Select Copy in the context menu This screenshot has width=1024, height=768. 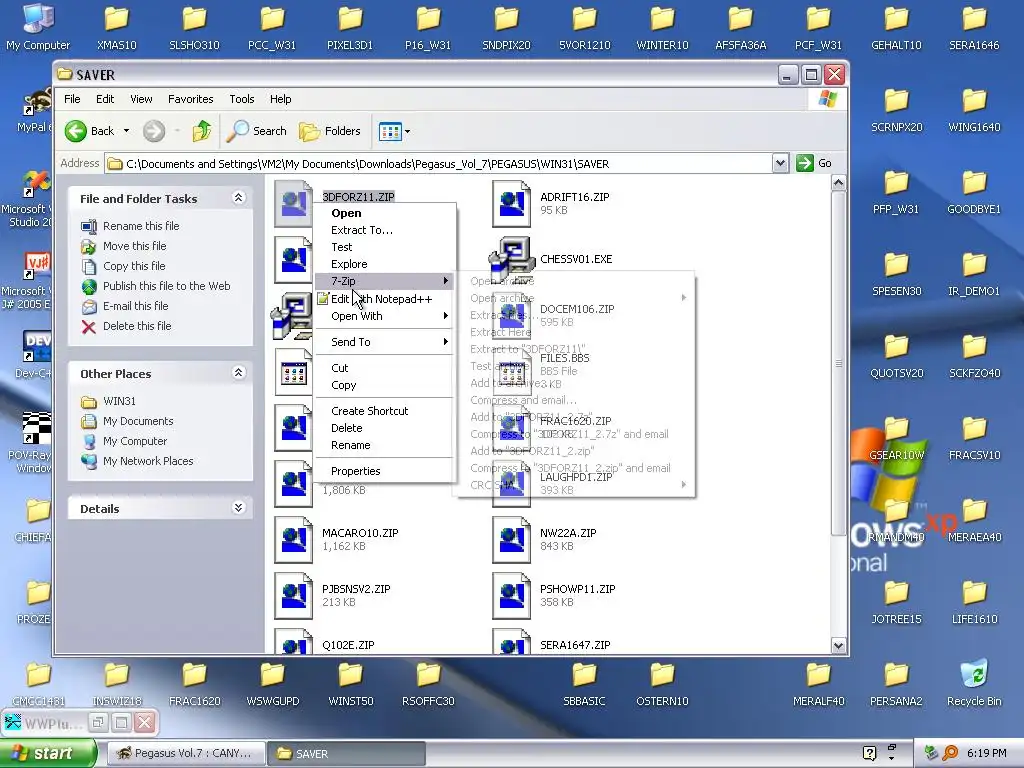point(384,385)
